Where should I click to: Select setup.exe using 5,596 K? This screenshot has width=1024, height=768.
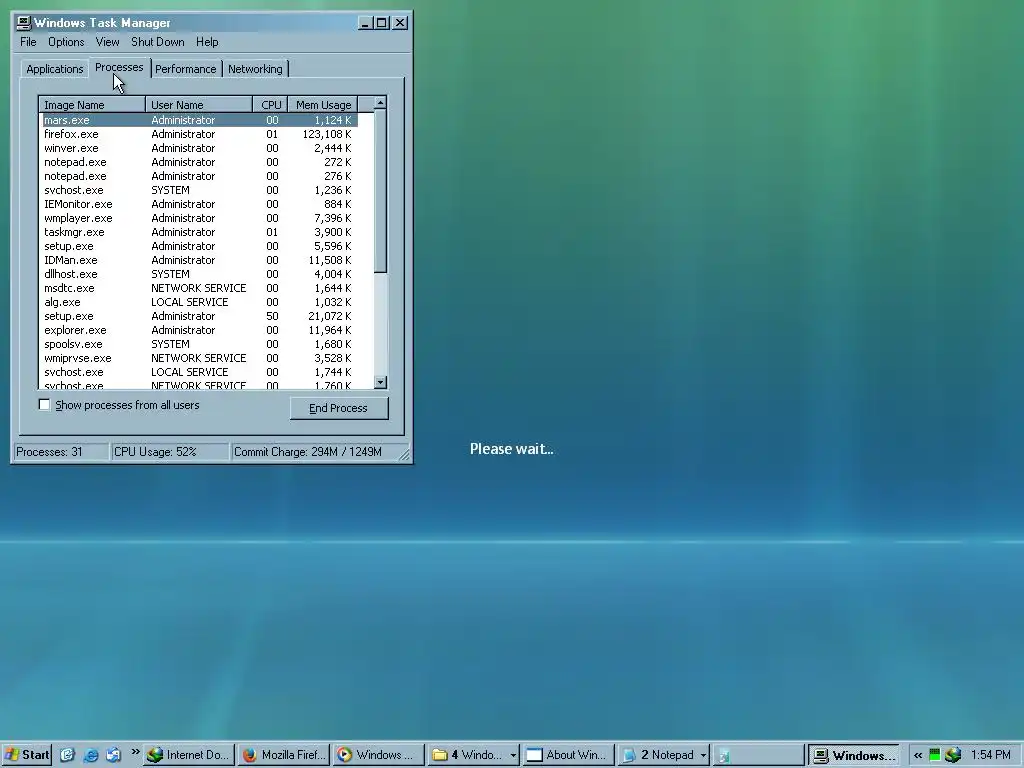point(199,246)
